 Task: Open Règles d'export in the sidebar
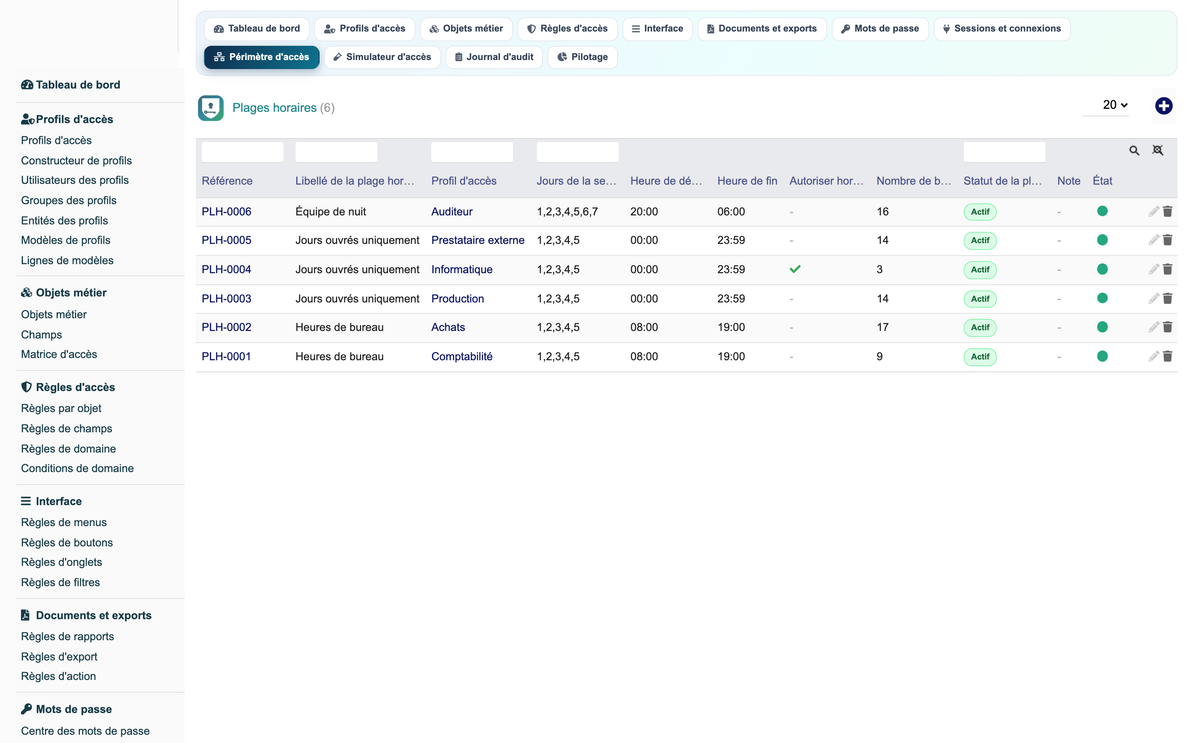point(59,657)
